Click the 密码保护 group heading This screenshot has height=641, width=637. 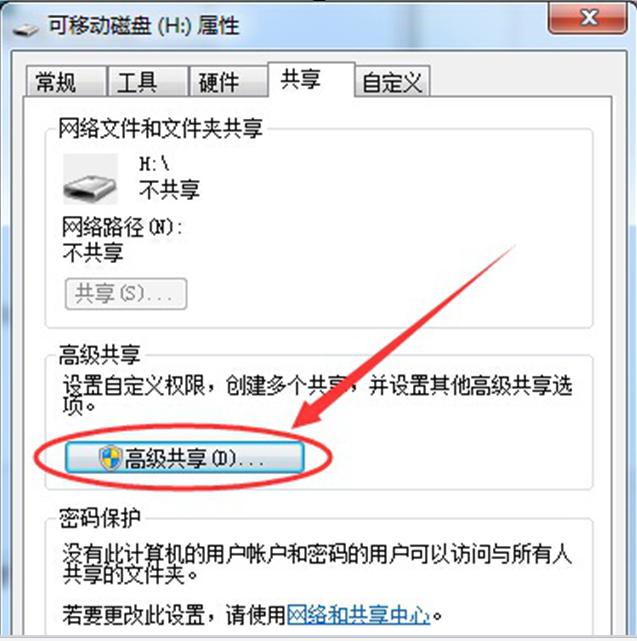[100, 518]
